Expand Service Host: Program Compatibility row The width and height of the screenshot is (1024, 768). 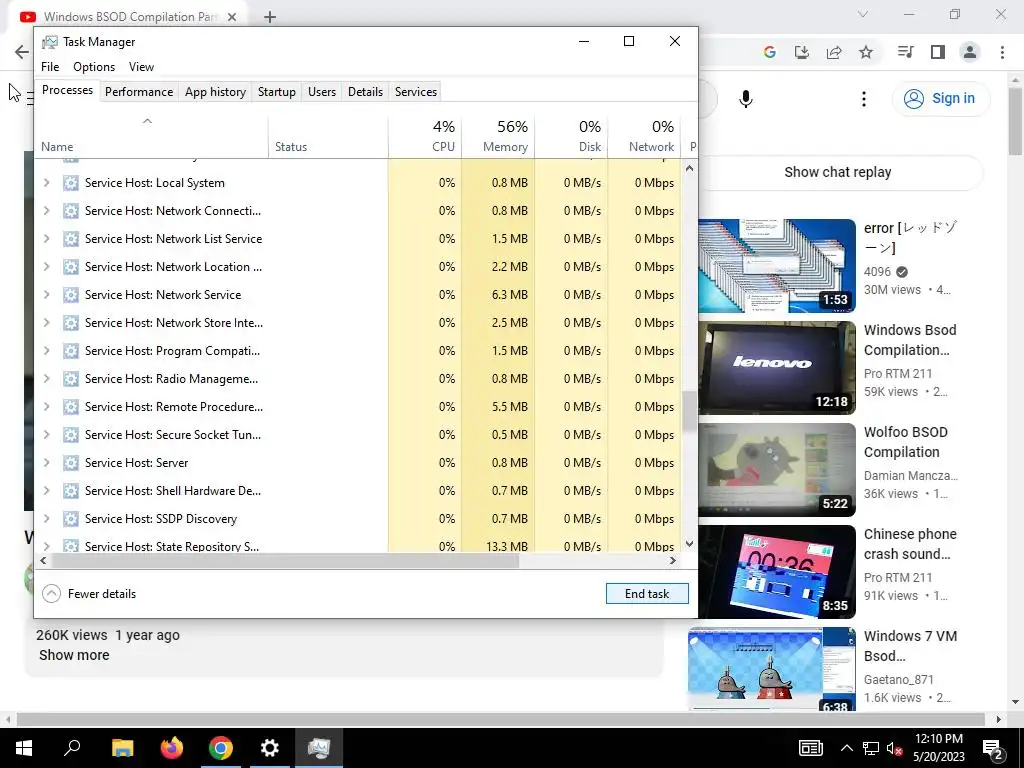click(x=46, y=351)
